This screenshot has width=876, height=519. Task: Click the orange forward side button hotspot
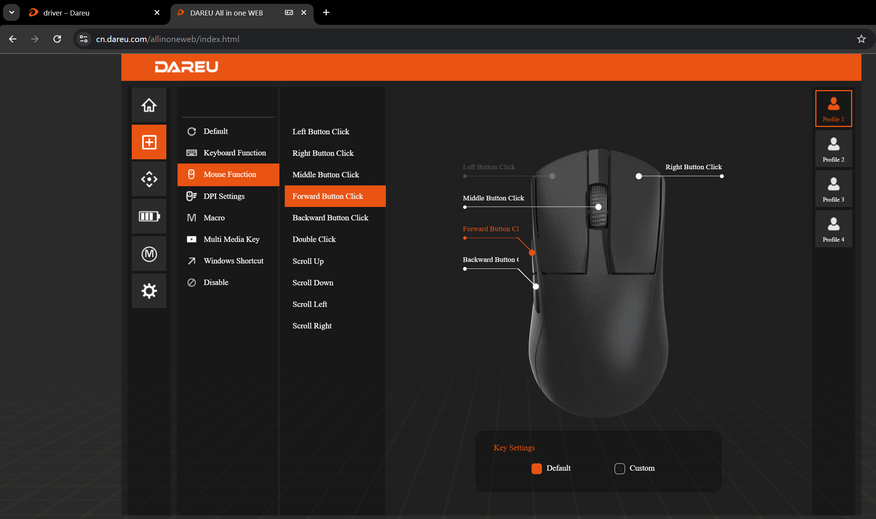coord(532,253)
